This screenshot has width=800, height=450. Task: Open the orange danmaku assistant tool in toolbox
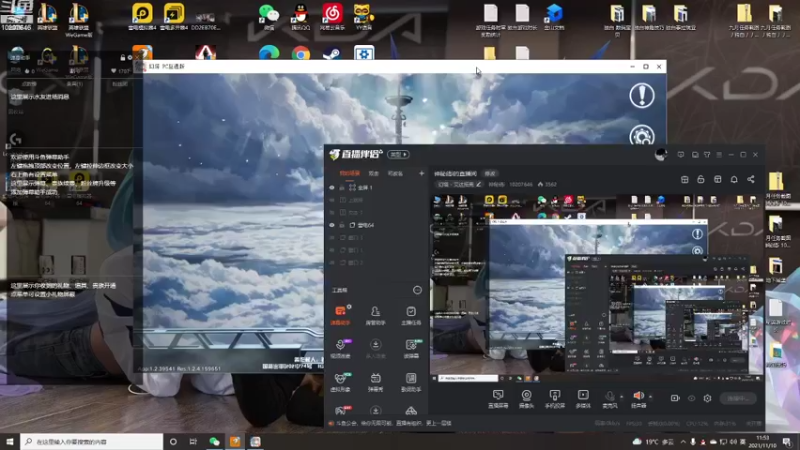340,315
